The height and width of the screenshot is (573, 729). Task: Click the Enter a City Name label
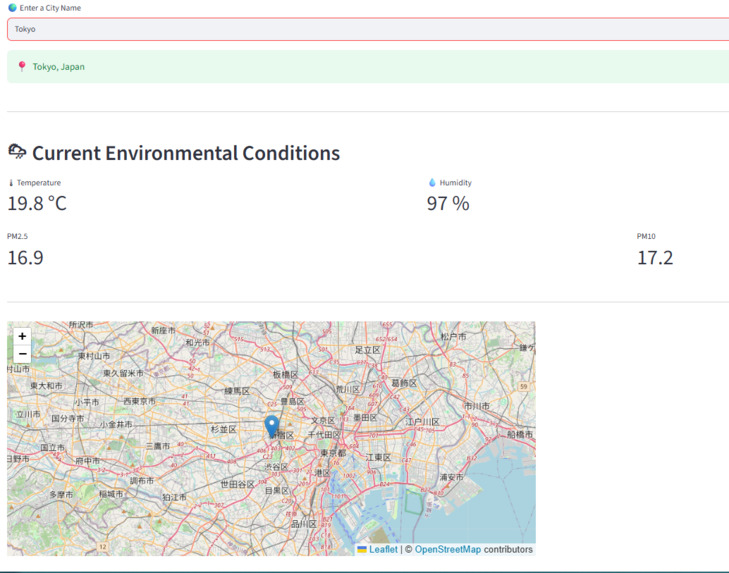point(50,8)
